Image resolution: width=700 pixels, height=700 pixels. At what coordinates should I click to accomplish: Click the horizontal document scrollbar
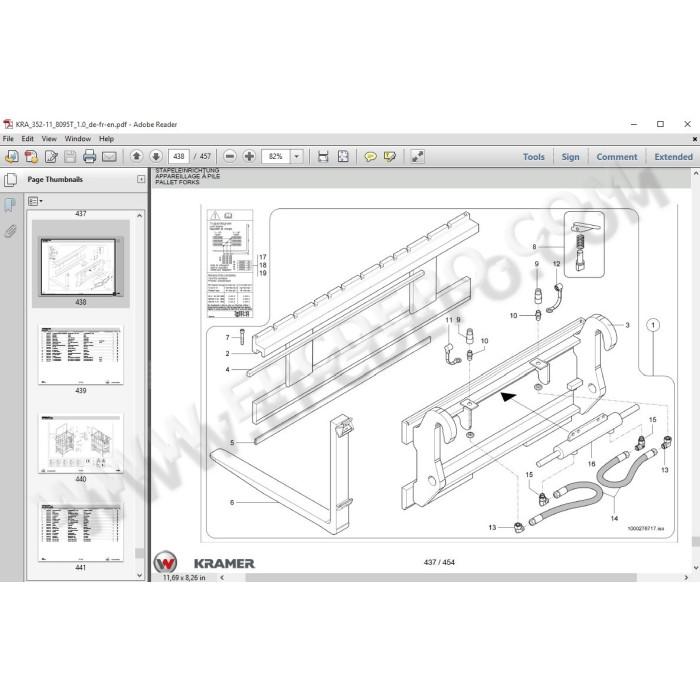point(441,578)
